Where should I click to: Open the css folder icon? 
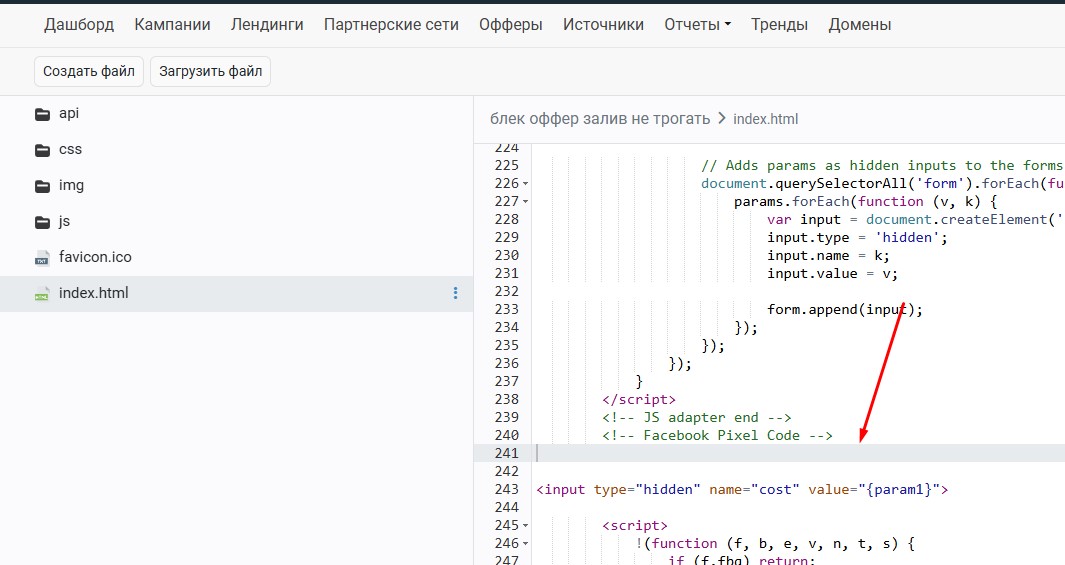(x=42, y=150)
